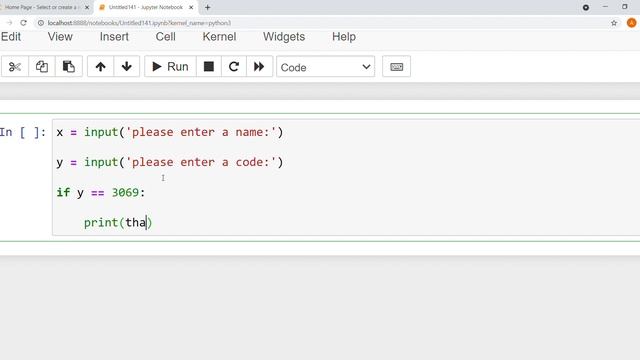Open the Widgets menu
Screen dimensions: 640x360
click(284, 37)
